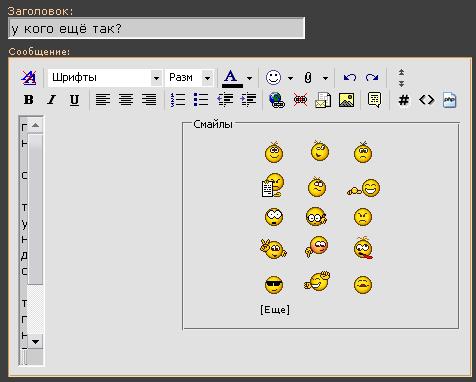Open the Шрифты font dropdown
Image resolution: width=476 pixels, height=382 pixels.
105,78
